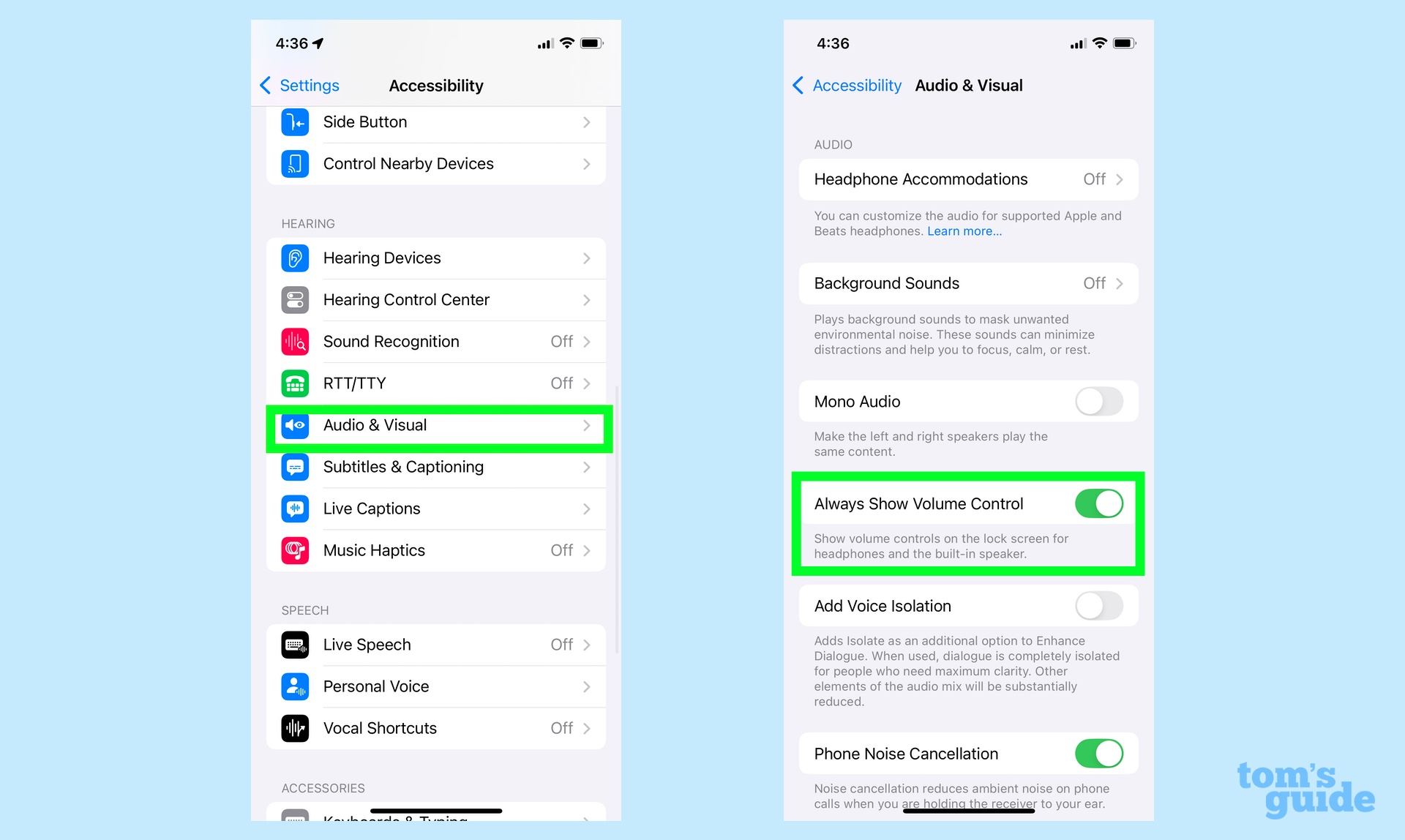The width and height of the screenshot is (1405, 840).
Task: Tap the Live Captions icon
Action: [296, 509]
